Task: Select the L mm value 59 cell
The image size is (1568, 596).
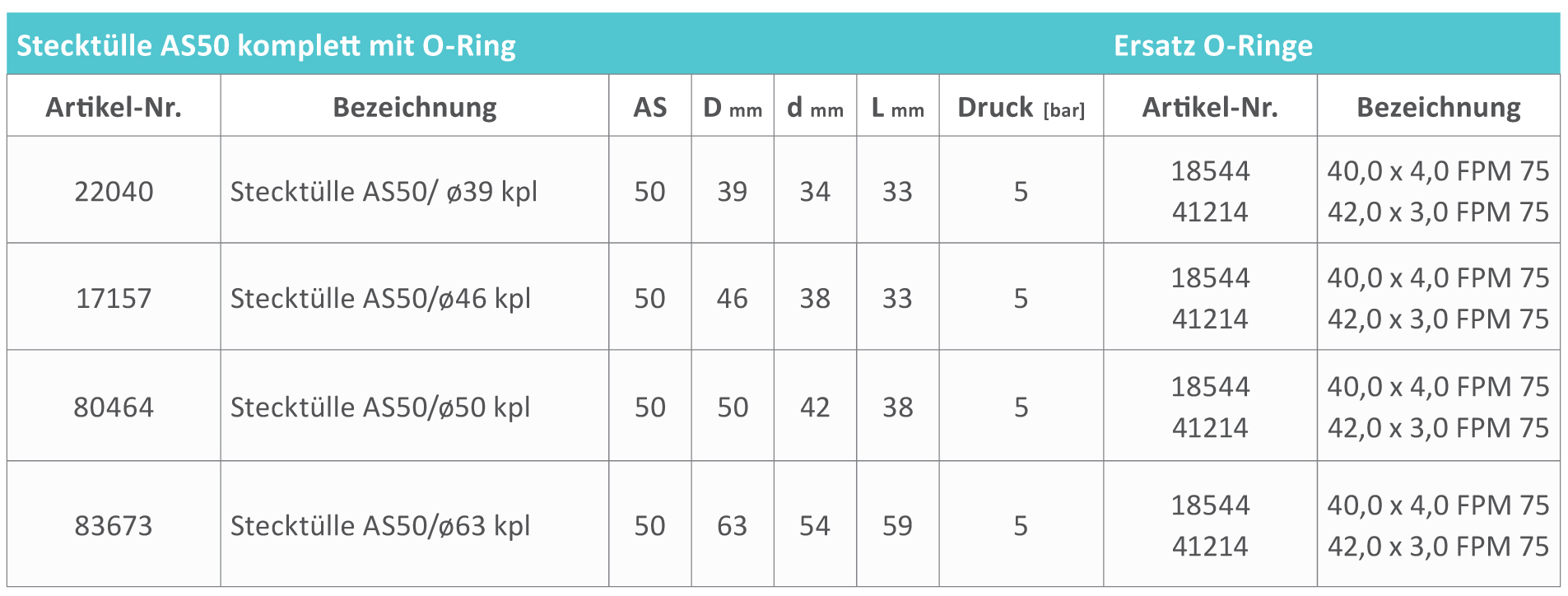Action: point(897,525)
